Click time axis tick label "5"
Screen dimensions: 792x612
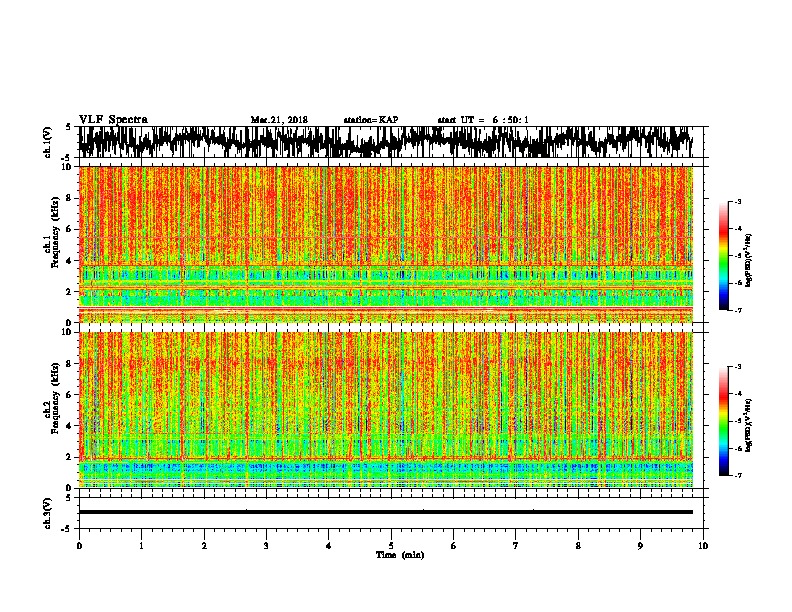point(391,546)
